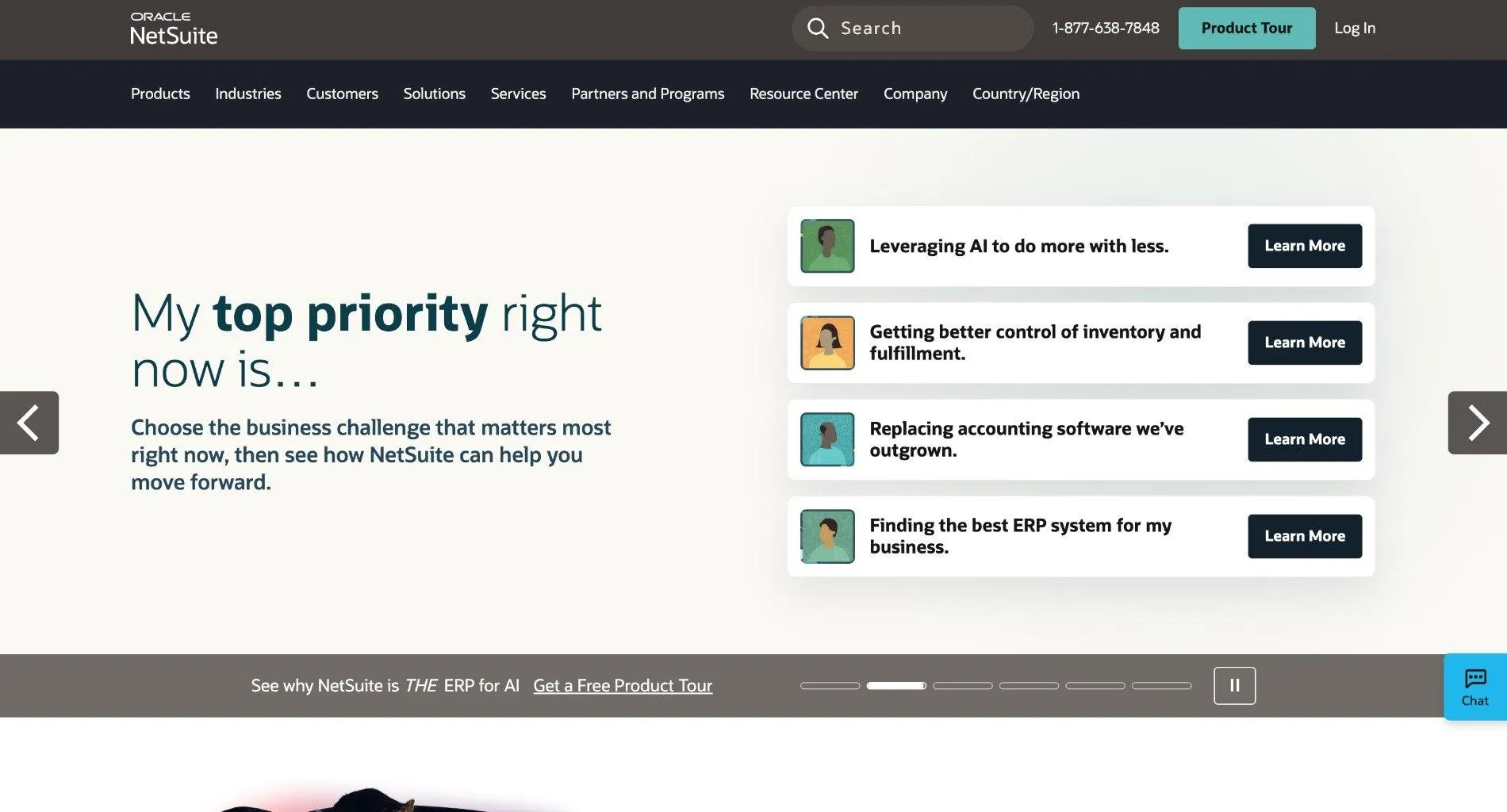Click 'Replacing accounting software we've outgrown.' text

tap(1026, 439)
